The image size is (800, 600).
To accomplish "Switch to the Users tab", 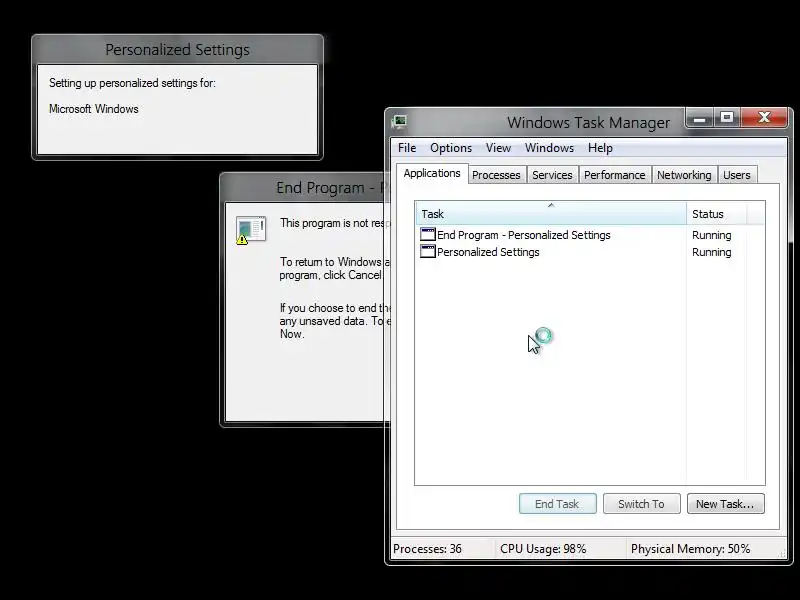I will pyautogui.click(x=737, y=175).
